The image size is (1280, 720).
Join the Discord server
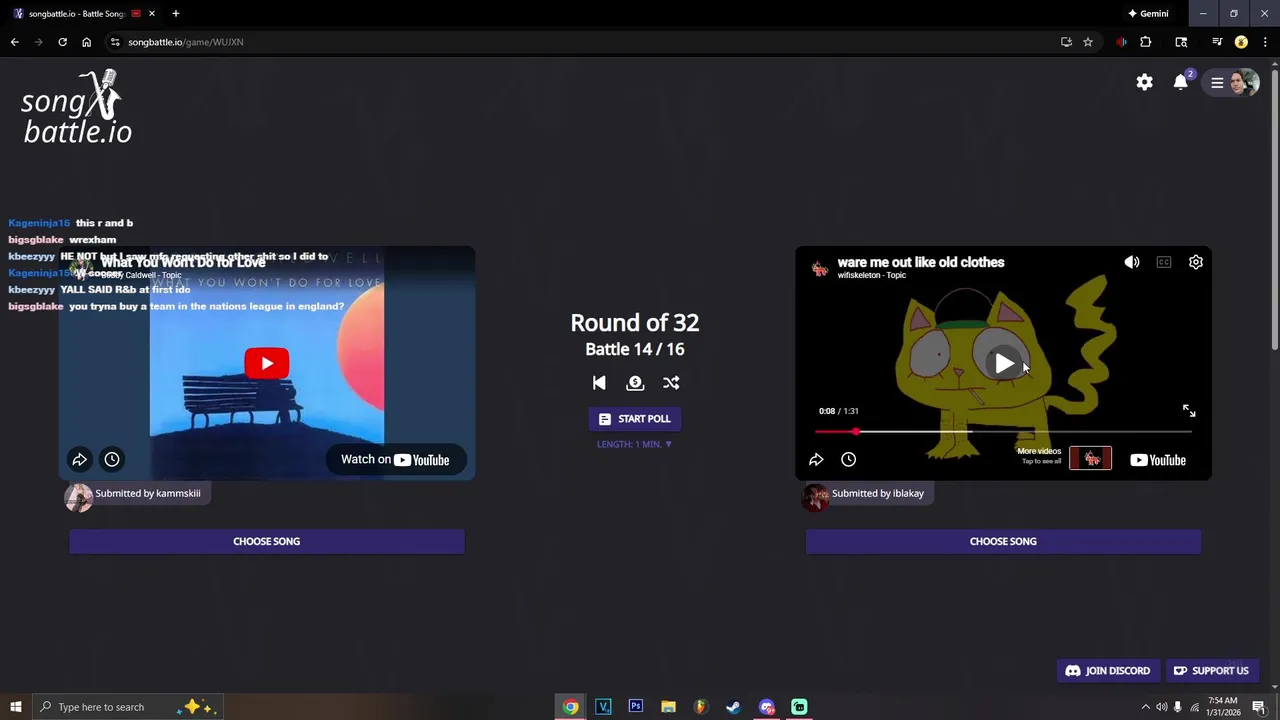click(1107, 671)
